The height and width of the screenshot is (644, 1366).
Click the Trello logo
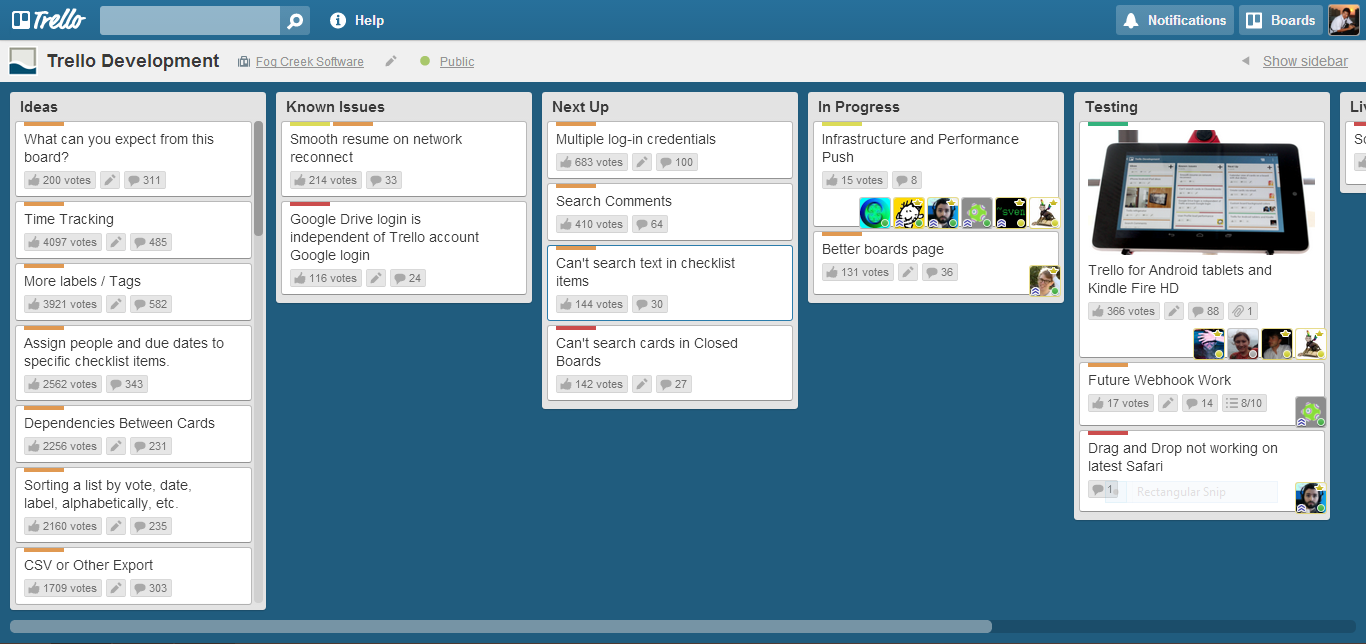coord(49,20)
